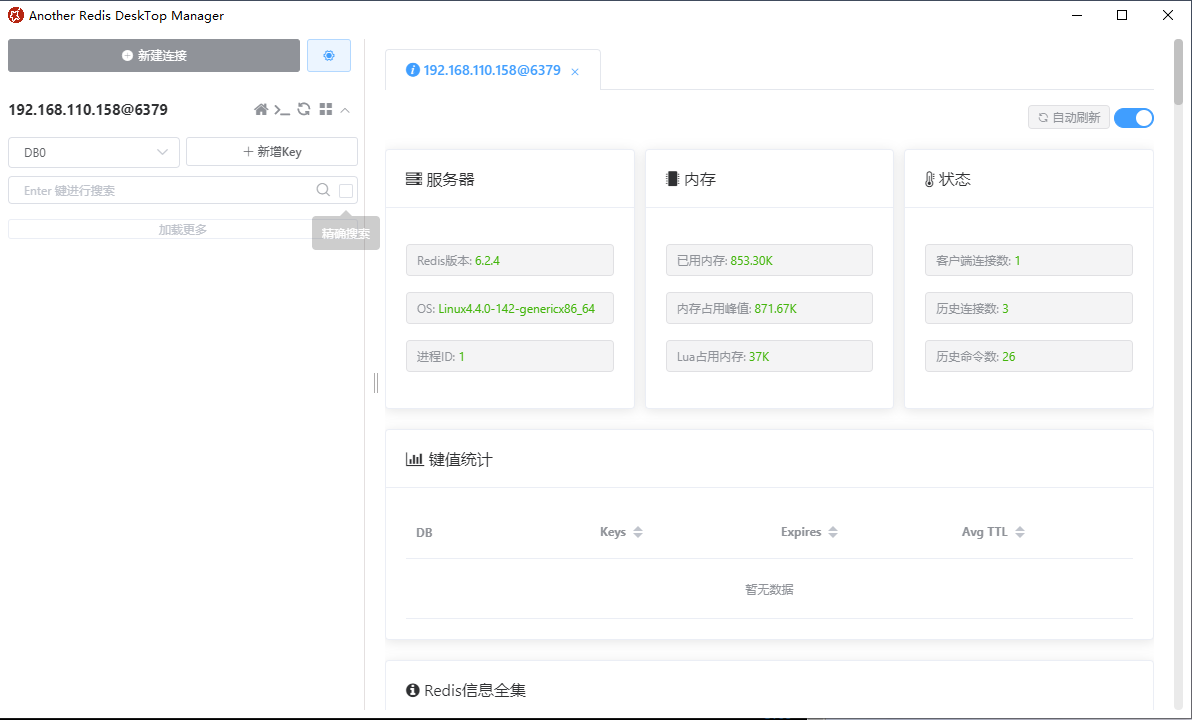Select the 192.168.110.158@6379 tab
Image resolution: width=1192 pixels, height=720 pixels.
tap(490, 70)
